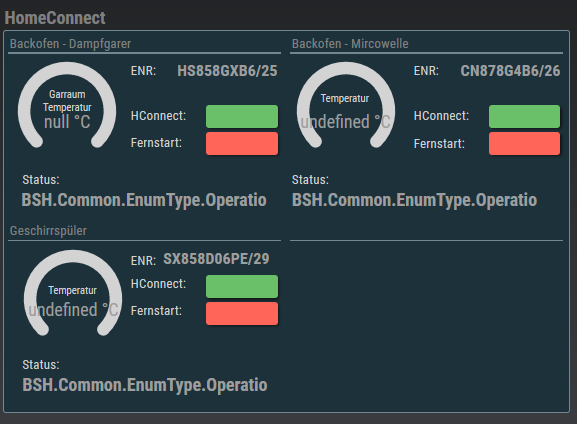Select the Geschirrspüler section title
This screenshot has height=424, width=577.
(48, 231)
